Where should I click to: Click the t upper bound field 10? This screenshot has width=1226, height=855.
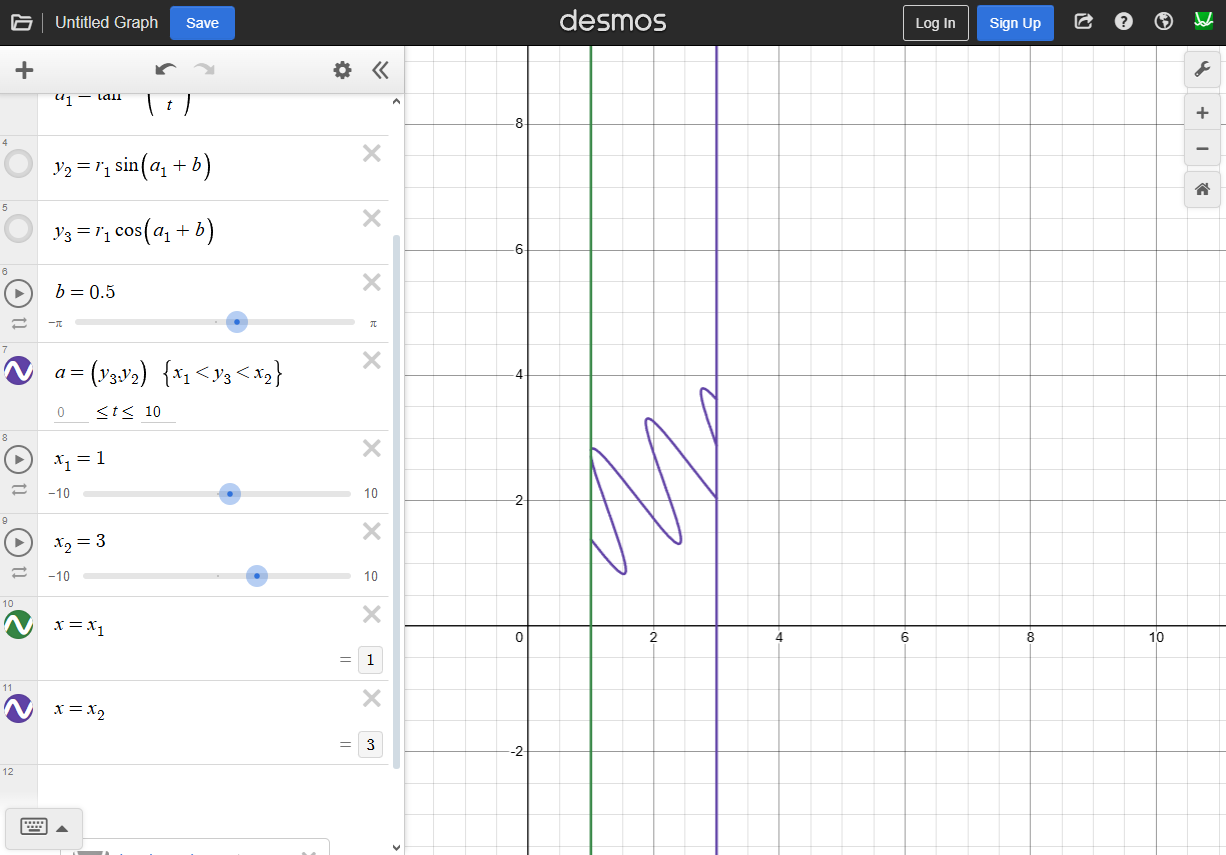pyautogui.click(x=157, y=412)
